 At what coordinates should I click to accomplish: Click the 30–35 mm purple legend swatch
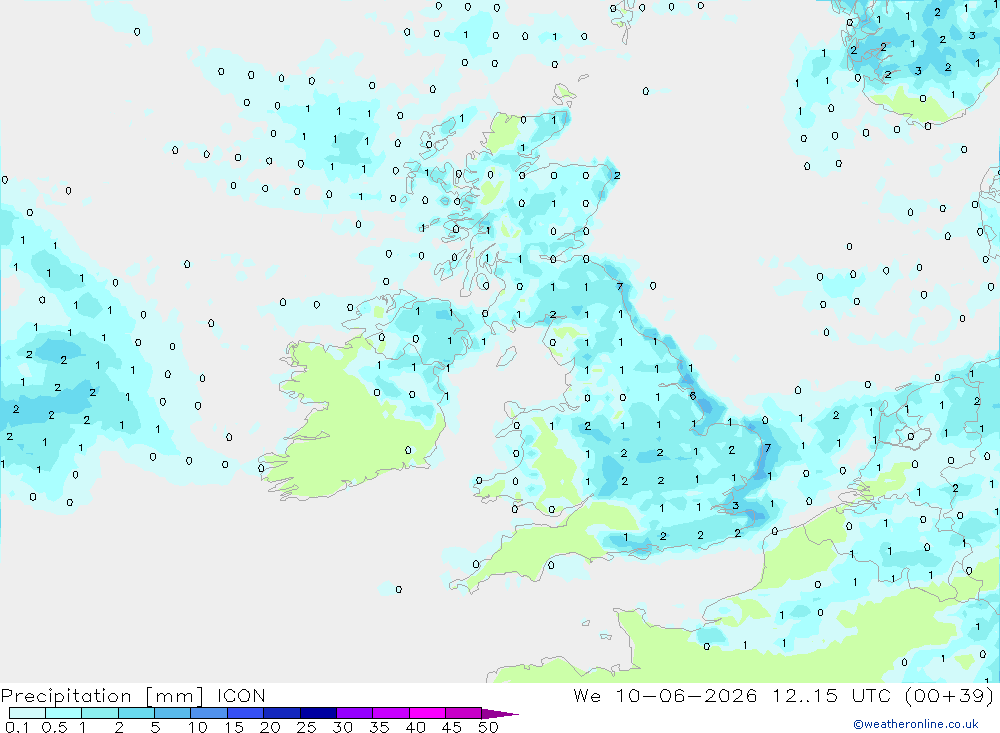pyautogui.click(x=354, y=713)
